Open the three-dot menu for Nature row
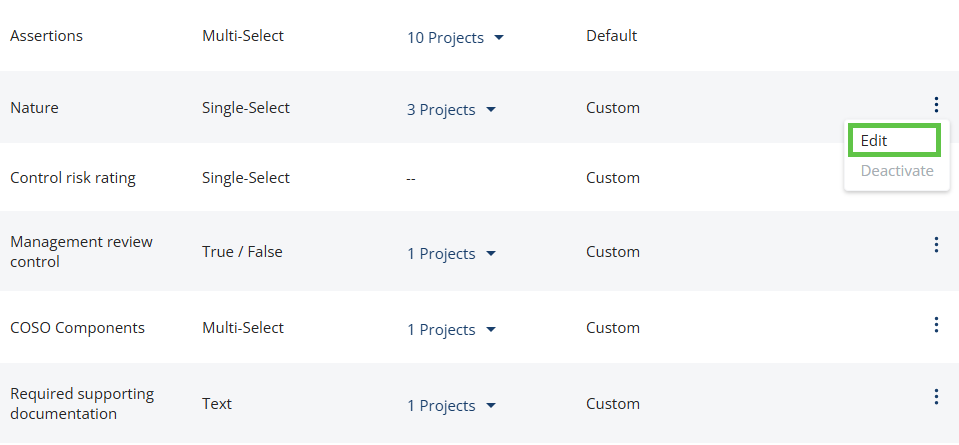This screenshot has width=959, height=445. [x=936, y=105]
